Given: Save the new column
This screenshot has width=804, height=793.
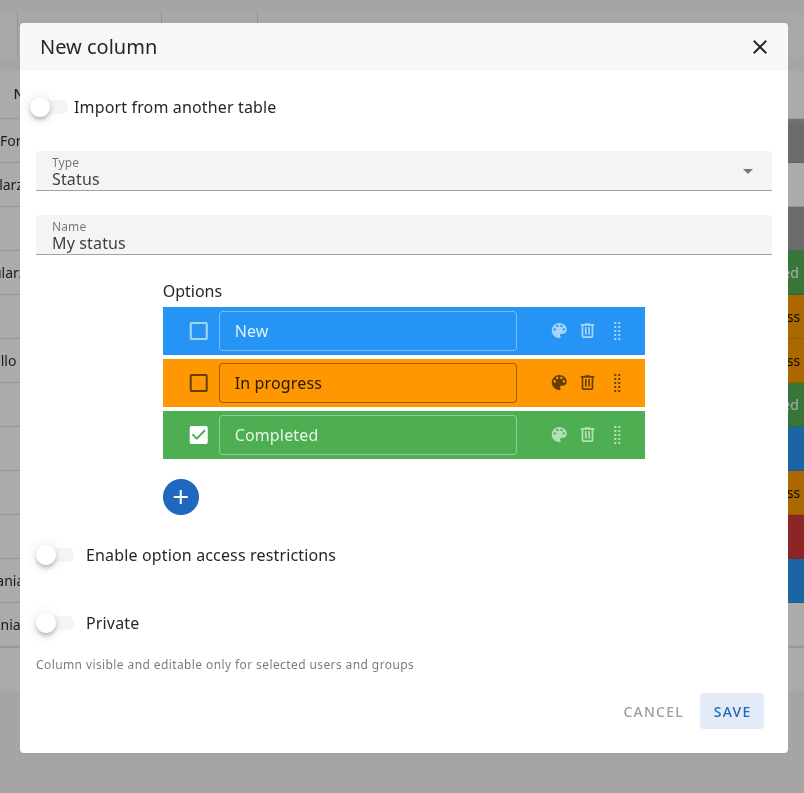Looking at the screenshot, I should [x=732, y=712].
